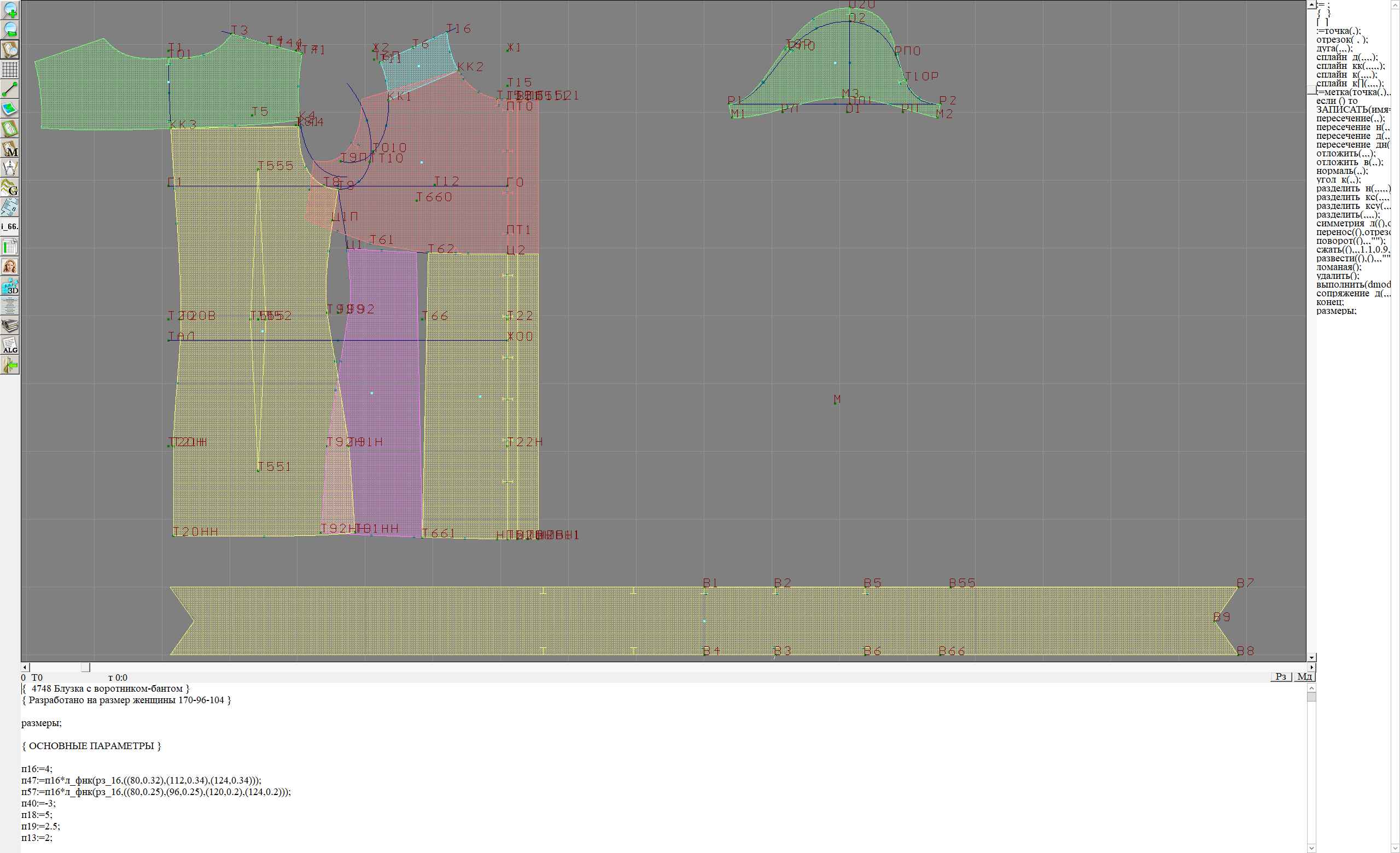Click the i_66 model label button
The height and width of the screenshot is (853, 1400).
(10, 226)
